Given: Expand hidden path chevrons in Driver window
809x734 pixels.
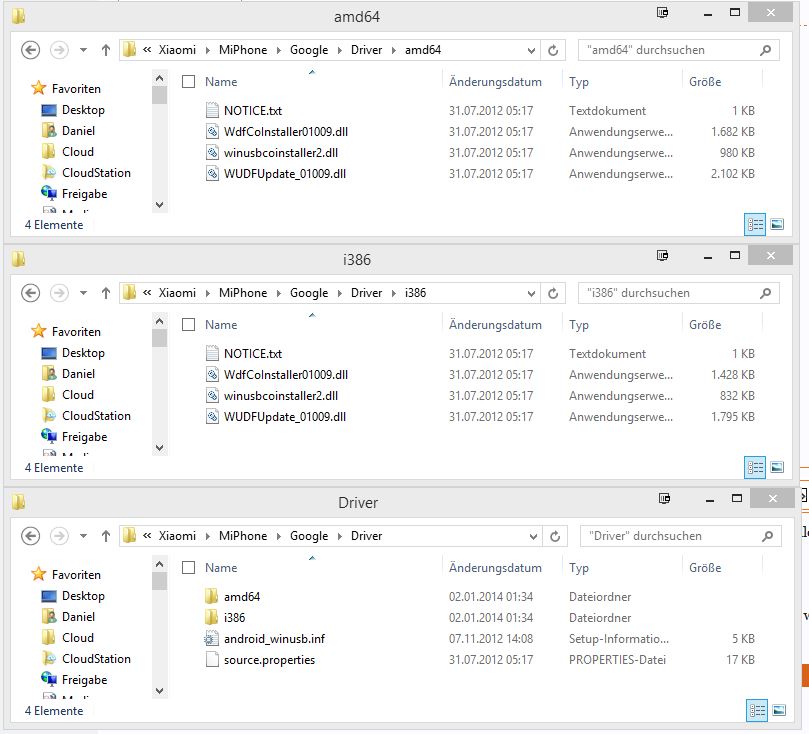Looking at the screenshot, I should [x=147, y=536].
